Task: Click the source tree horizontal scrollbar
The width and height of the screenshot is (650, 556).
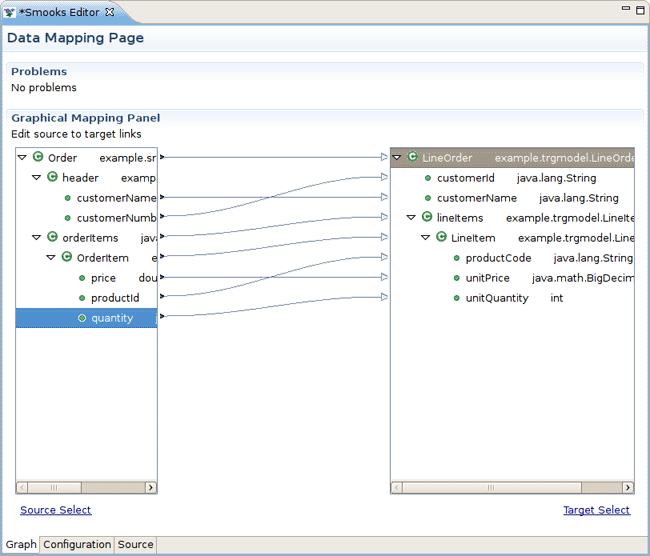Action: click(85, 487)
